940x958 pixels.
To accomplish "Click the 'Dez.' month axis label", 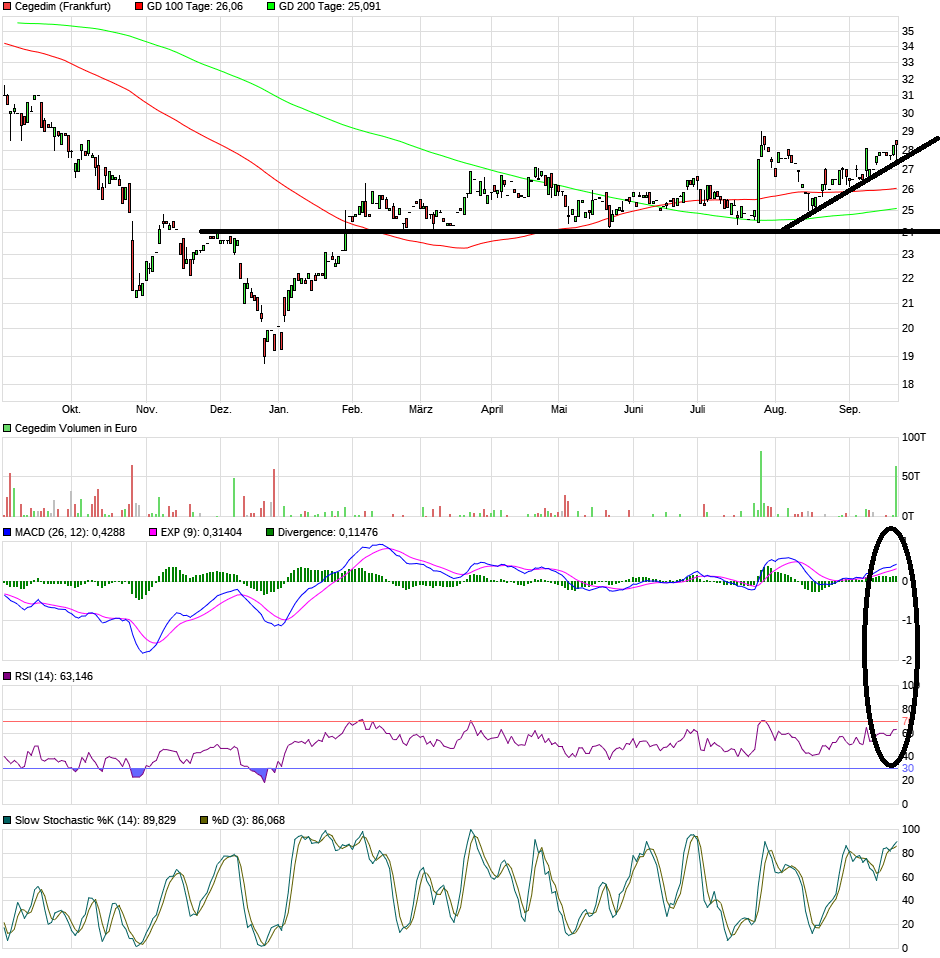I will (220, 409).
